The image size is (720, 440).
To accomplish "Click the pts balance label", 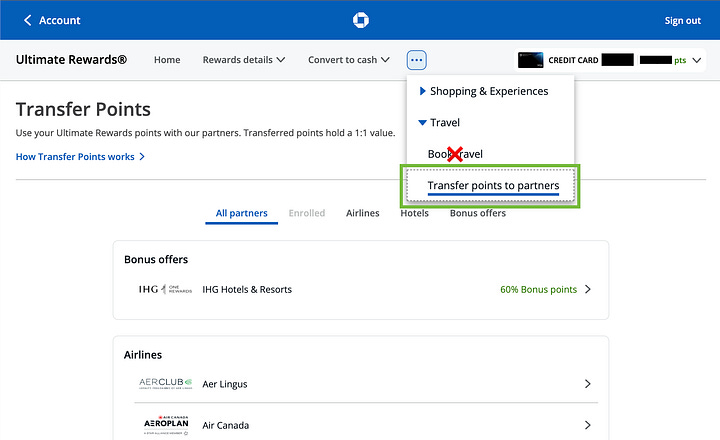I will [680, 60].
